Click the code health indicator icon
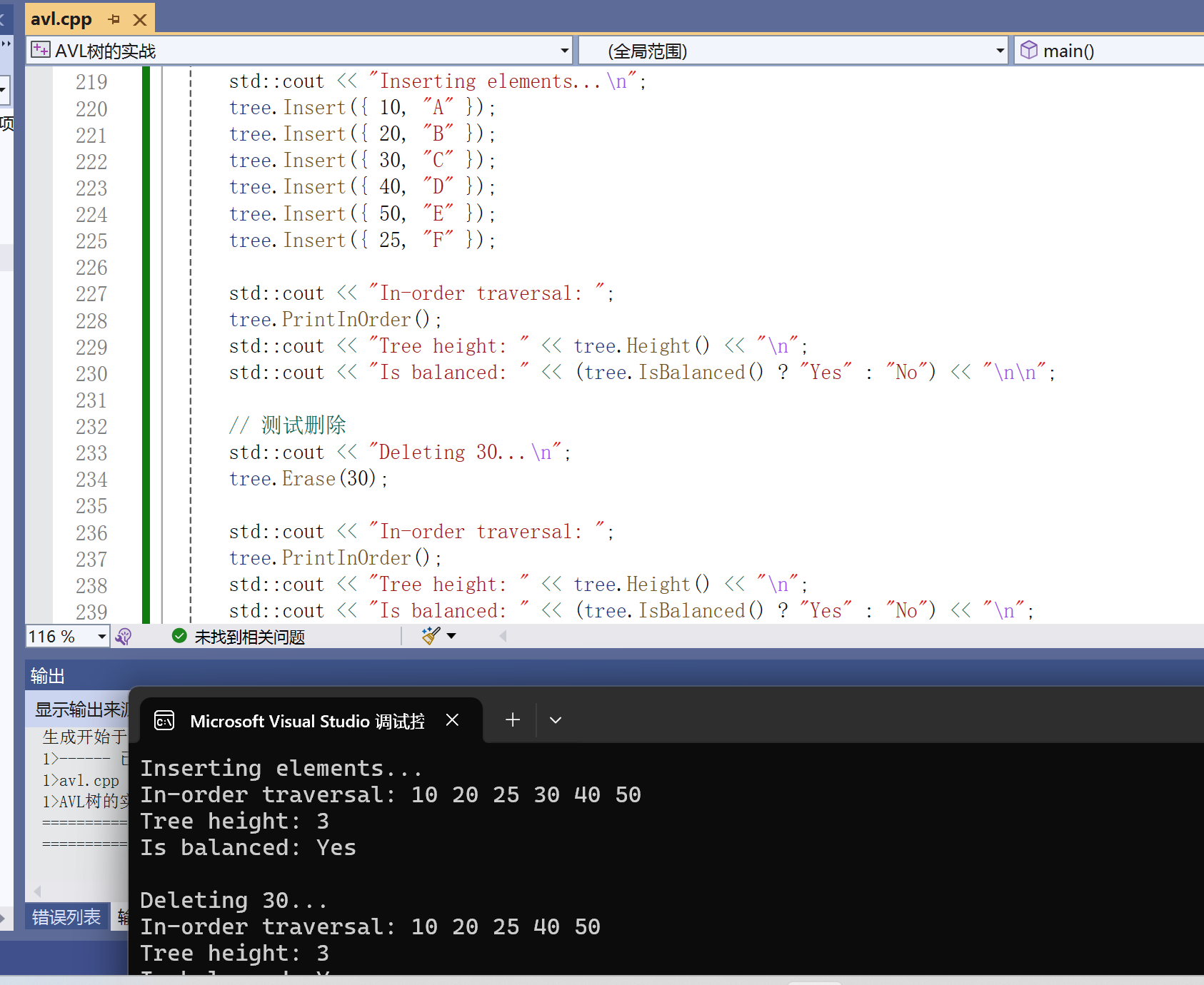This screenshot has width=1204, height=985. tap(123, 636)
